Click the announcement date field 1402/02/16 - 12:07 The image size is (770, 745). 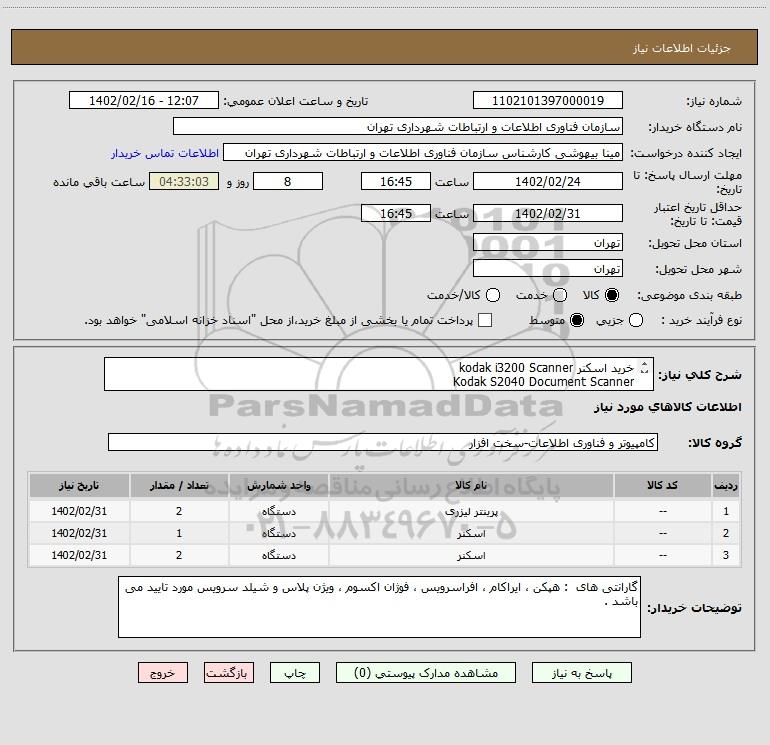coord(144,101)
